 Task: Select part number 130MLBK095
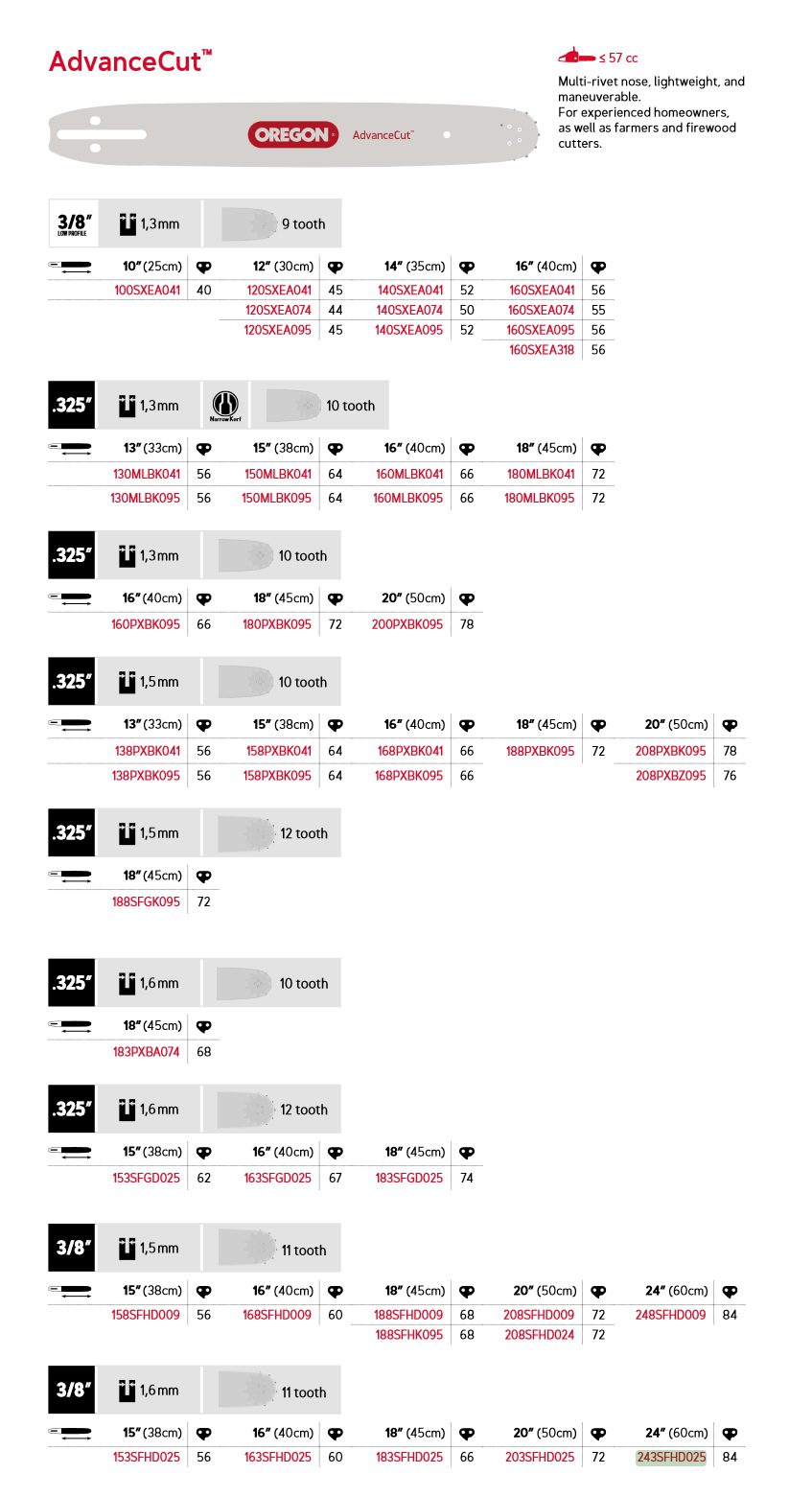[146, 498]
